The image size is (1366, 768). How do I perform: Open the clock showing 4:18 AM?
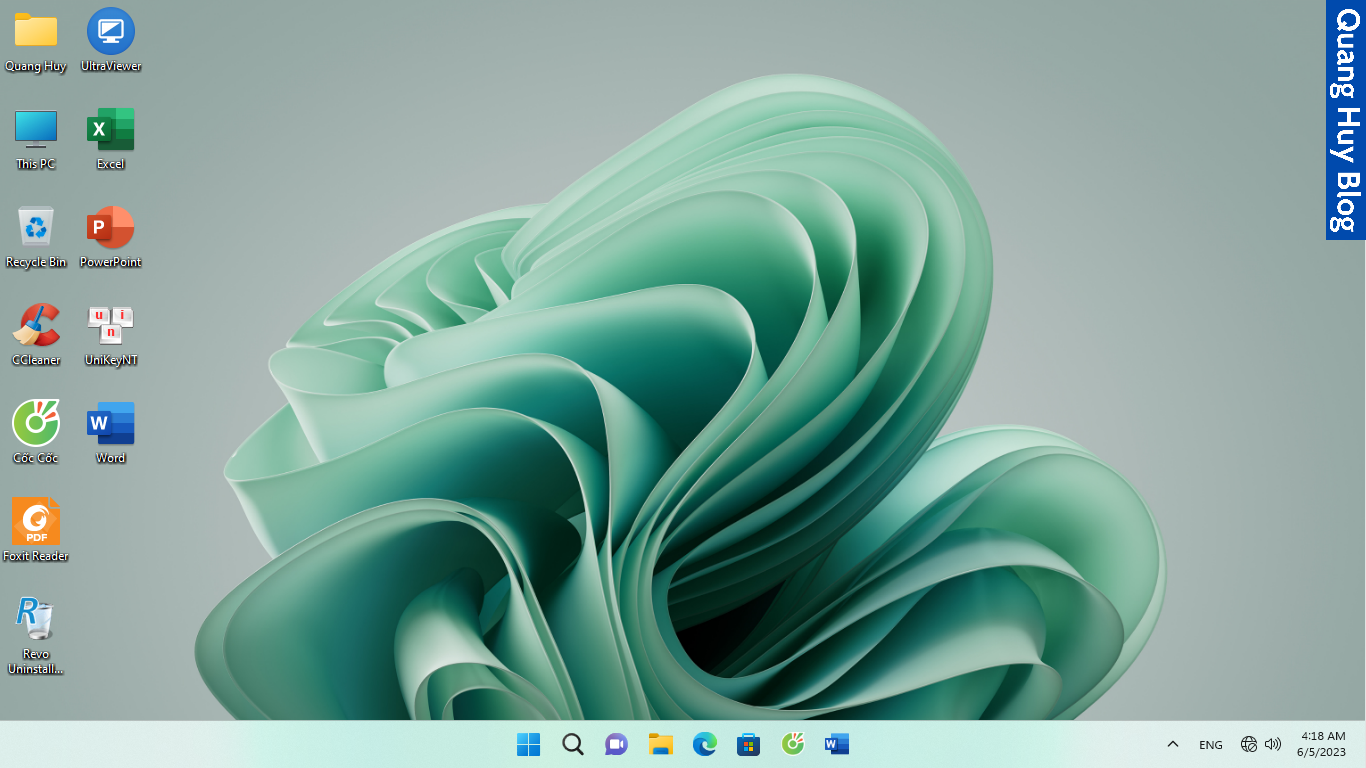[x=1322, y=736]
